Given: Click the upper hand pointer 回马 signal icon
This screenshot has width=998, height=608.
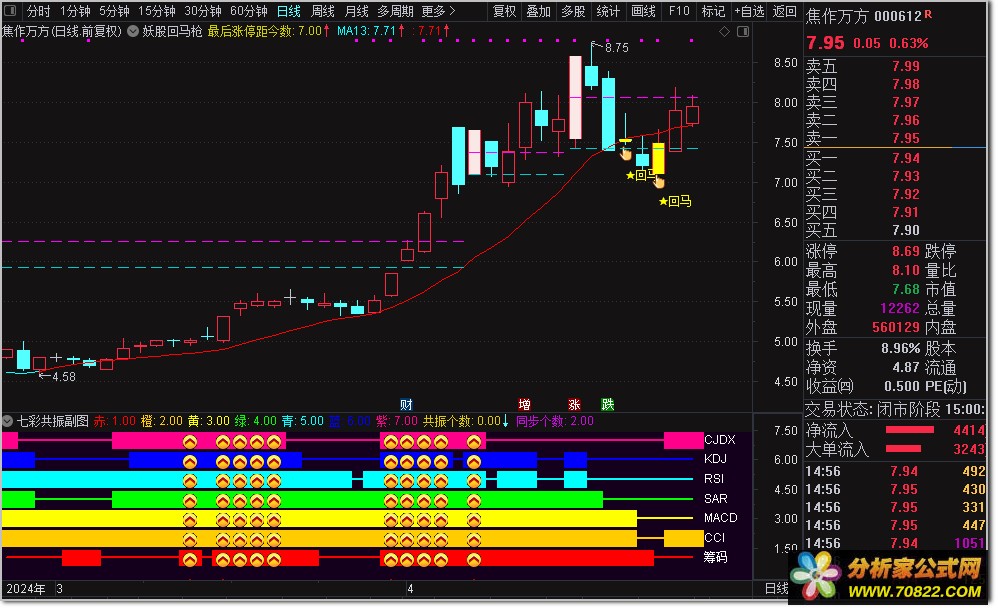Looking at the screenshot, I should click(626, 153).
